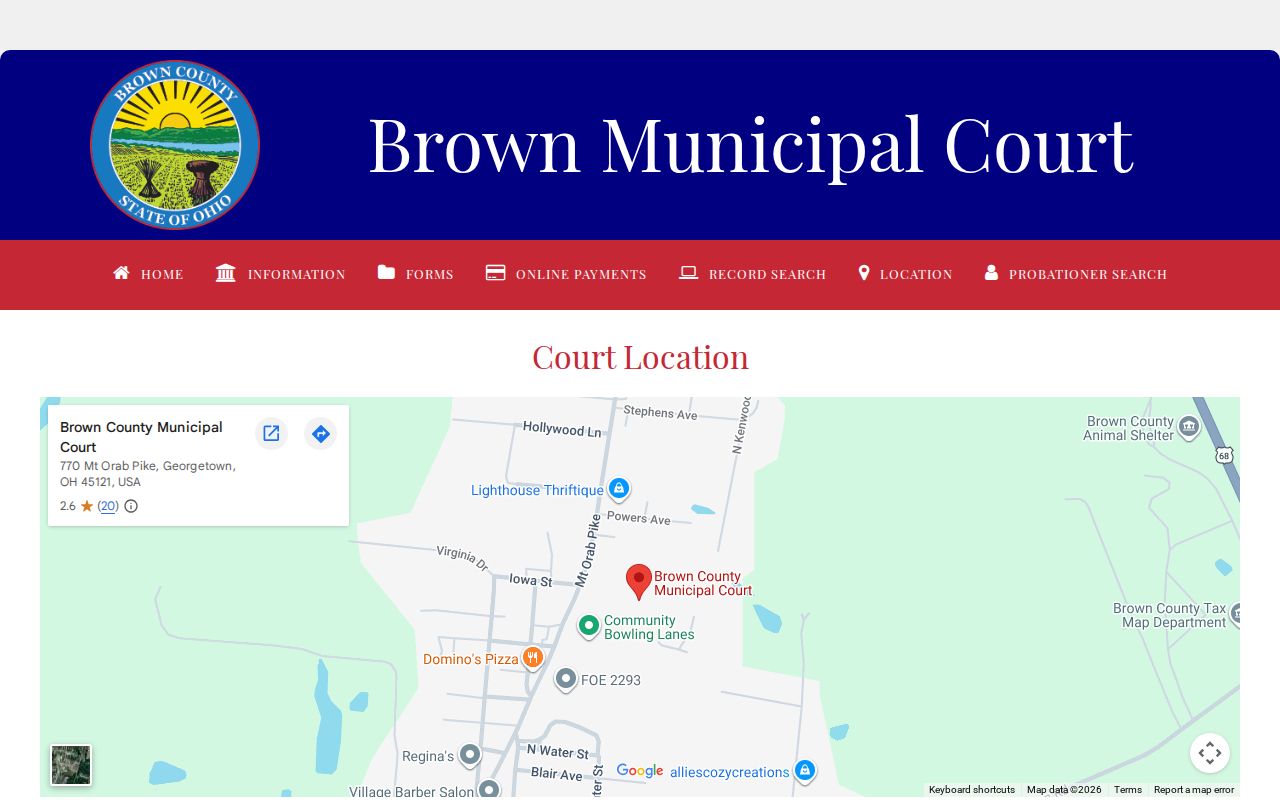The height and width of the screenshot is (800, 1280).
Task: Click the Village Barber Salon marker
Action: [488, 789]
